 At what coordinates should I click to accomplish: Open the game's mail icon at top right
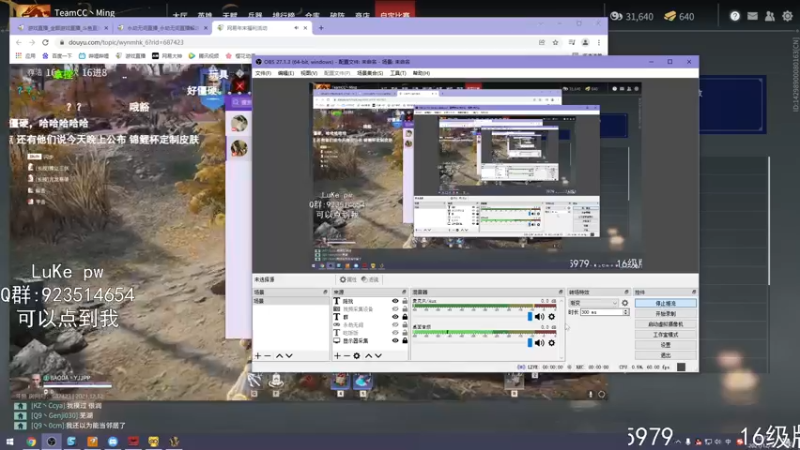[x=752, y=16]
